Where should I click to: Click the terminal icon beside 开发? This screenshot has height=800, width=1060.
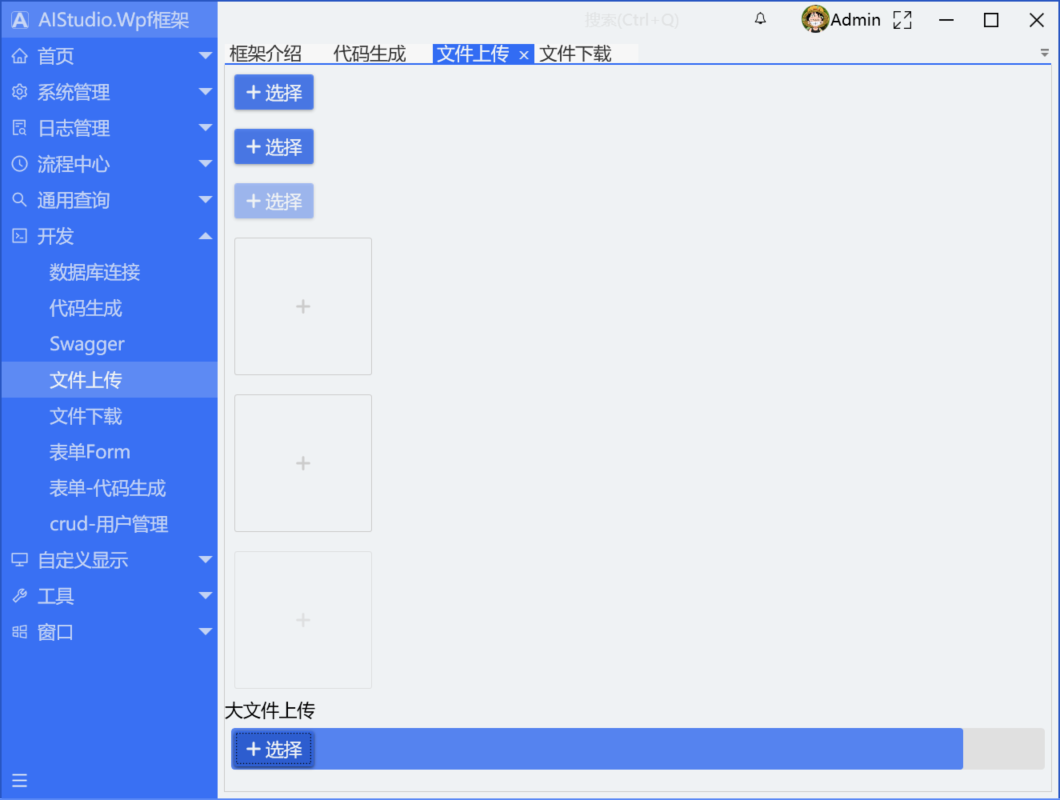pyautogui.click(x=20, y=236)
